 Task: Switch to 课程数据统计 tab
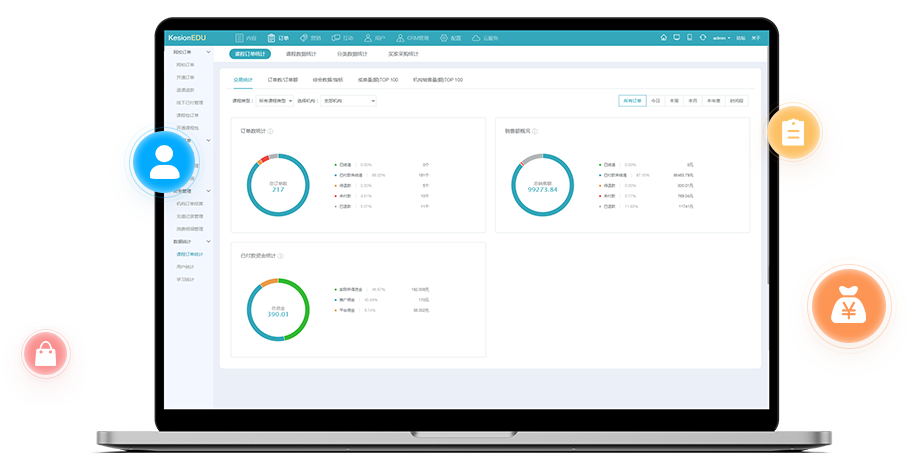tap(301, 54)
